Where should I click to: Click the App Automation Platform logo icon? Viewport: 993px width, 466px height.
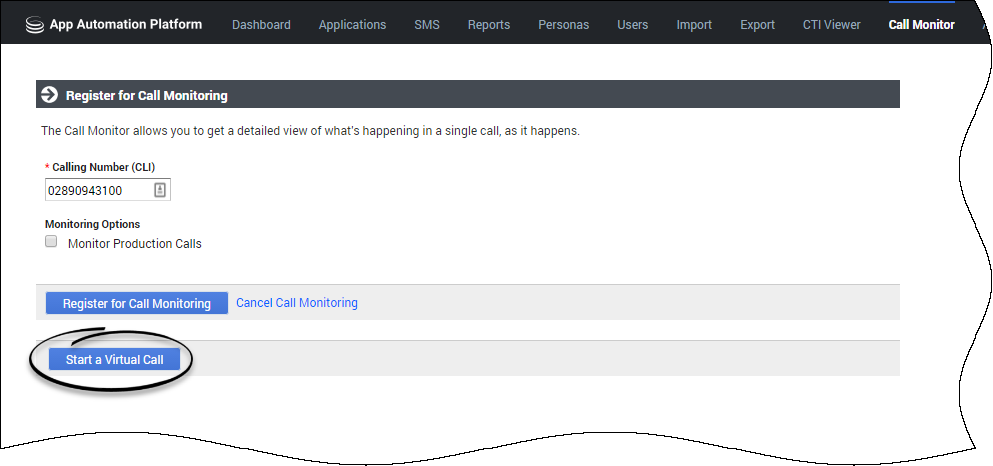point(34,25)
